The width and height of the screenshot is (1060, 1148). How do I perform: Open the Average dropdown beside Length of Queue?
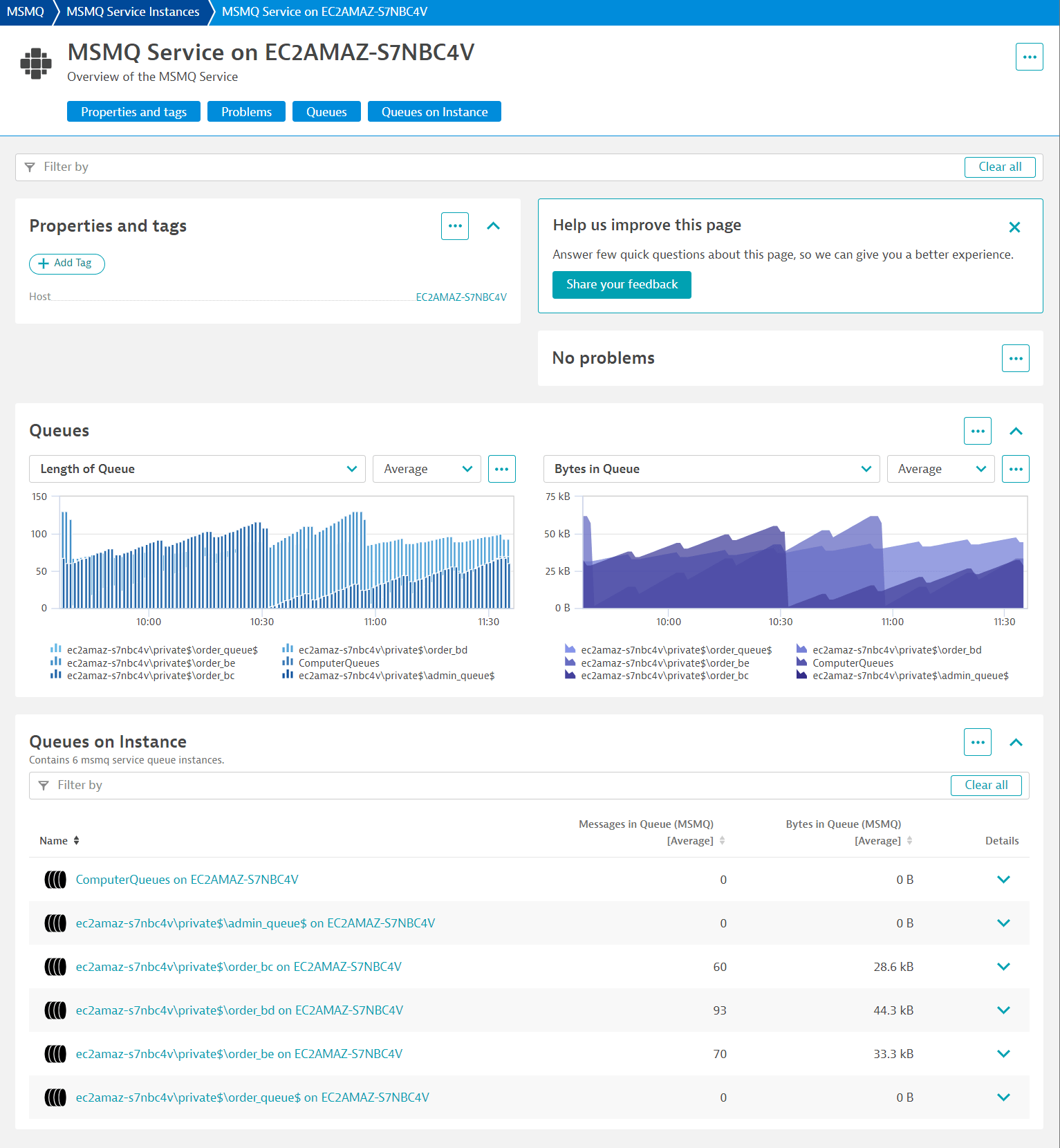[x=427, y=469]
